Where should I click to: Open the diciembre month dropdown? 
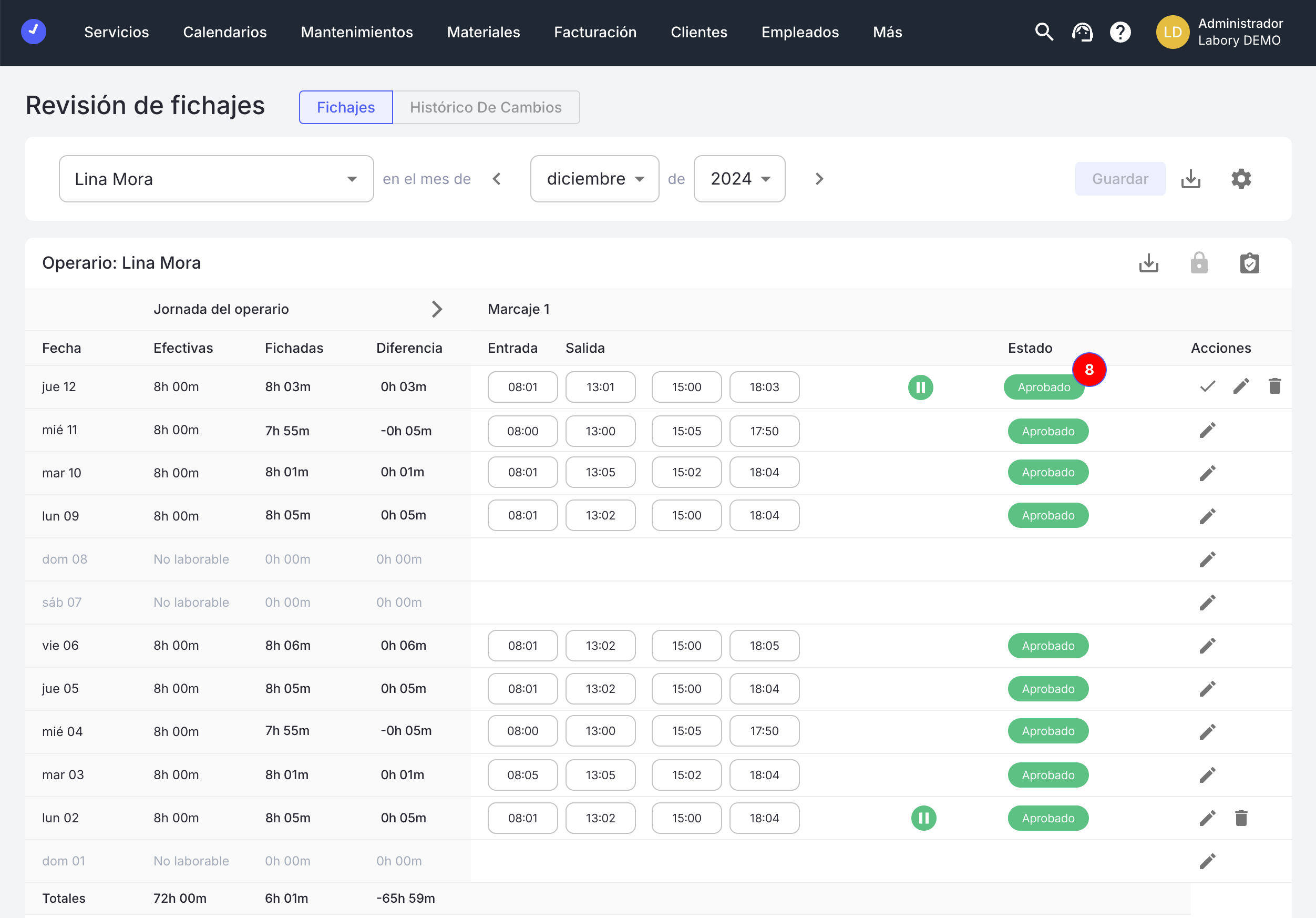pos(594,179)
